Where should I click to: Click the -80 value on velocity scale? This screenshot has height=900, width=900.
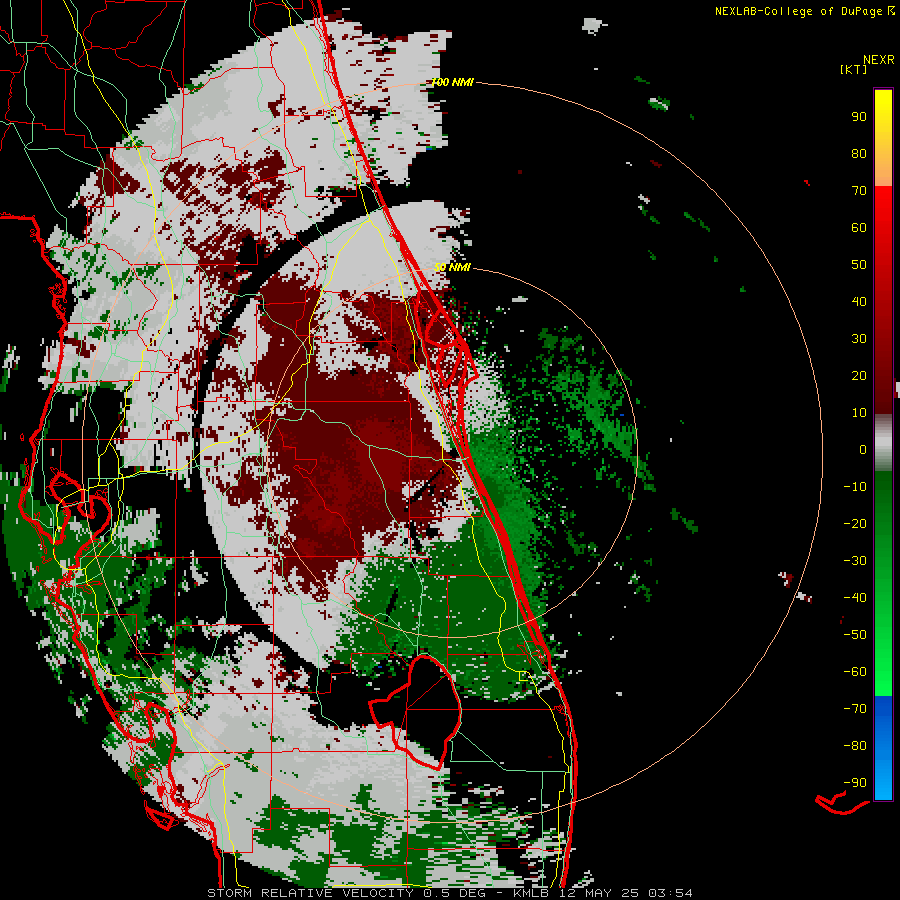(x=855, y=746)
